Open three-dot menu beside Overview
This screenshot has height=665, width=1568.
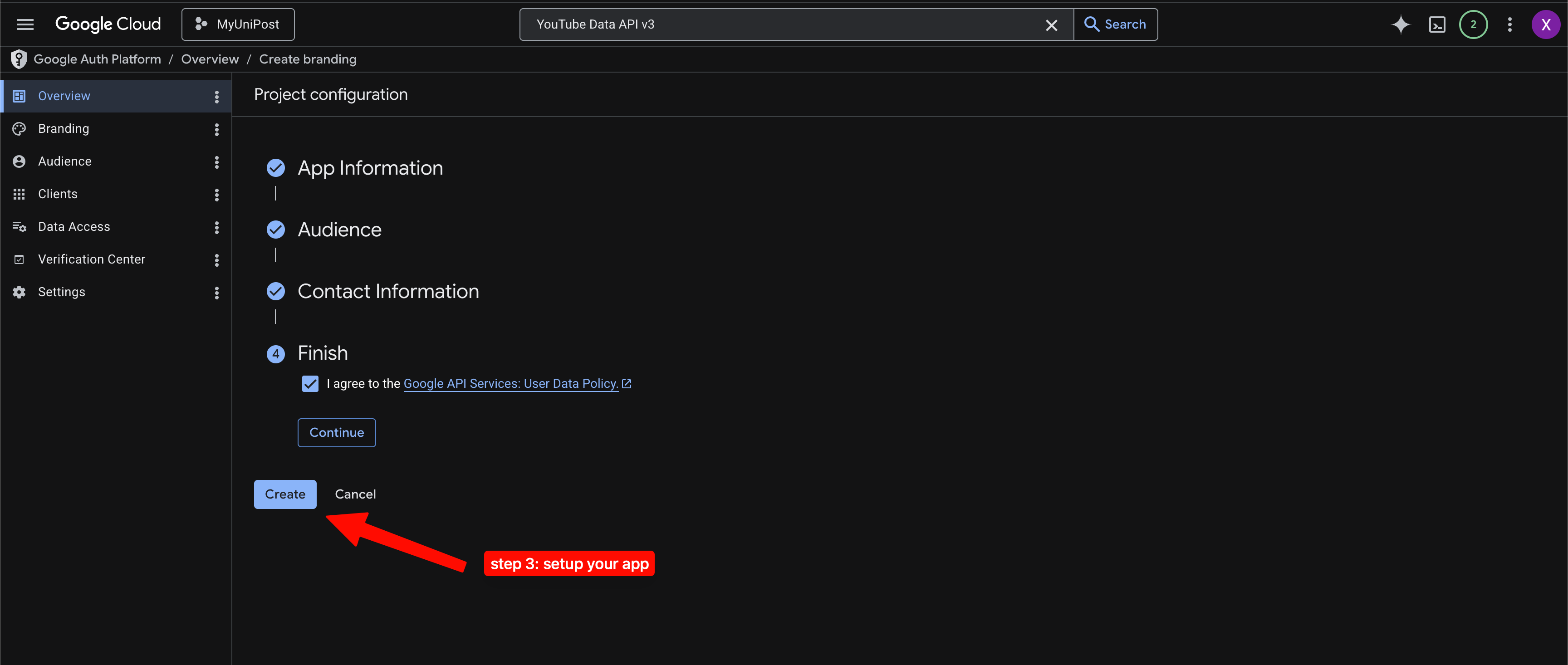[217, 97]
